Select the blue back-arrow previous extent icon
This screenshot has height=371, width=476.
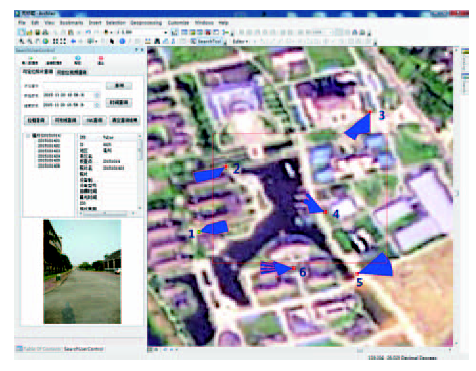(x=73, y=41)
